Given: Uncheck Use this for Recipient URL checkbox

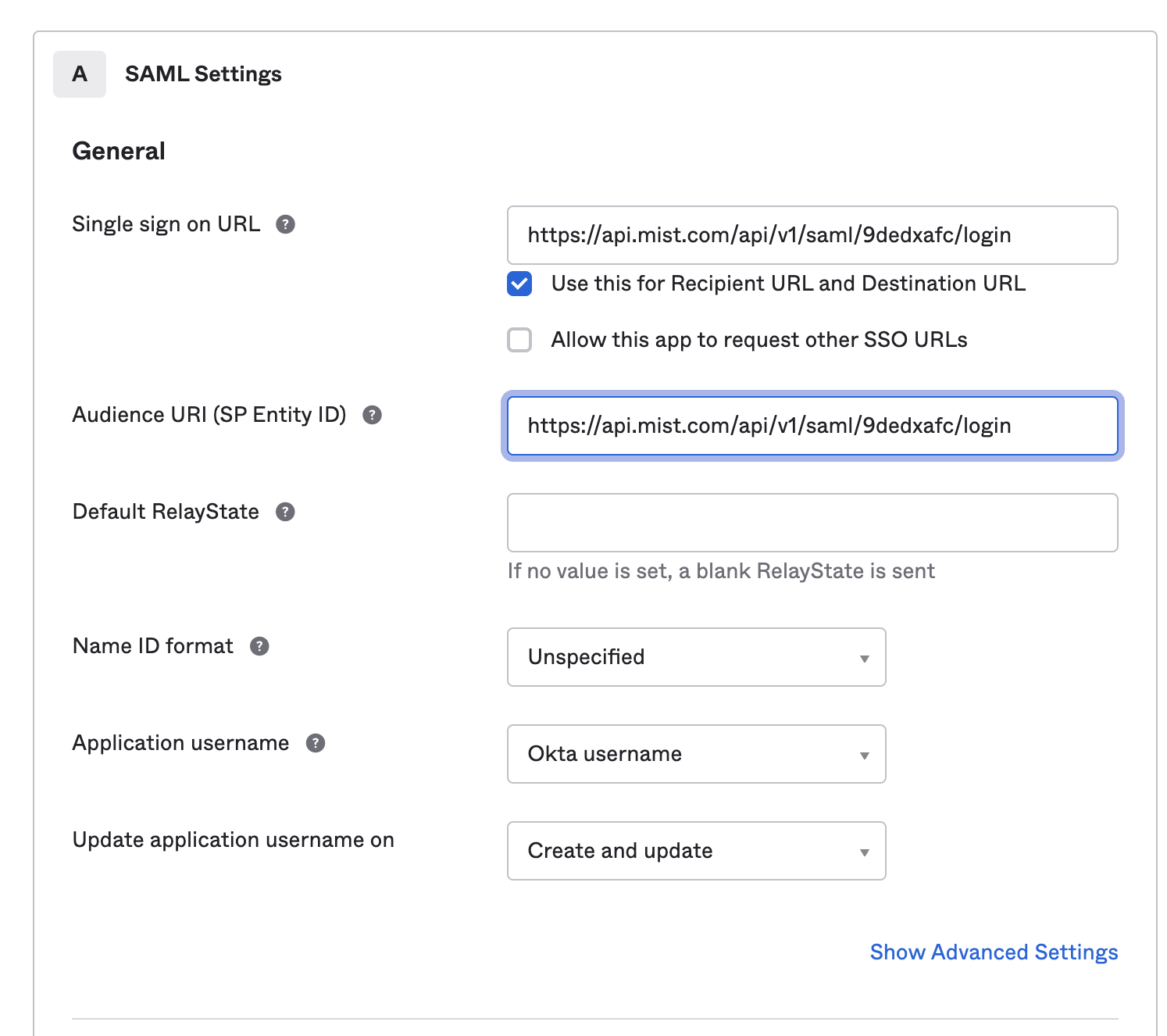Looking at the screenshot, I should click(519, 284).
